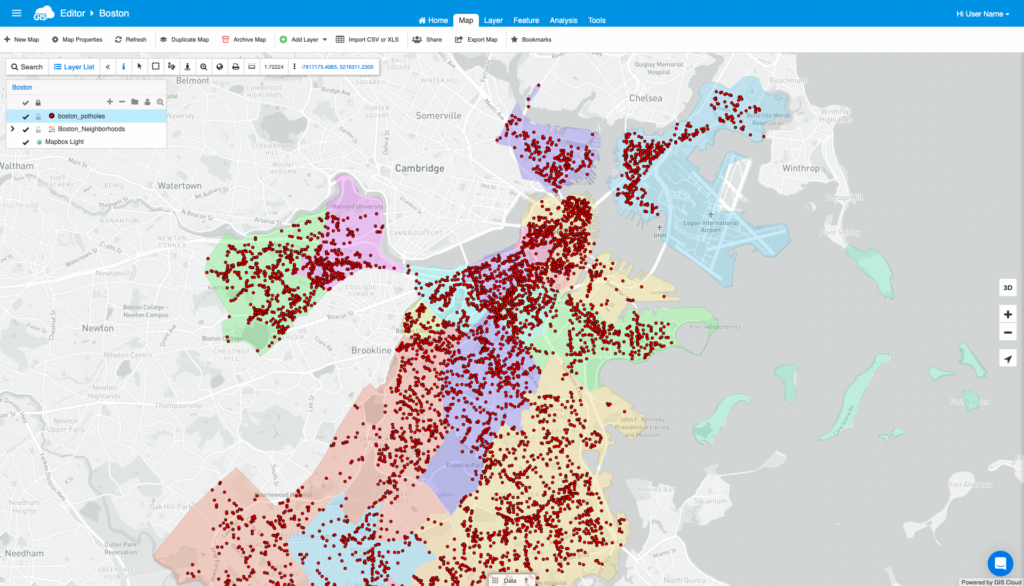Click the GPS location pin tool
The width and height of the screenshot is (1024, 586).
pyautogui.click(x=186, y=66)
